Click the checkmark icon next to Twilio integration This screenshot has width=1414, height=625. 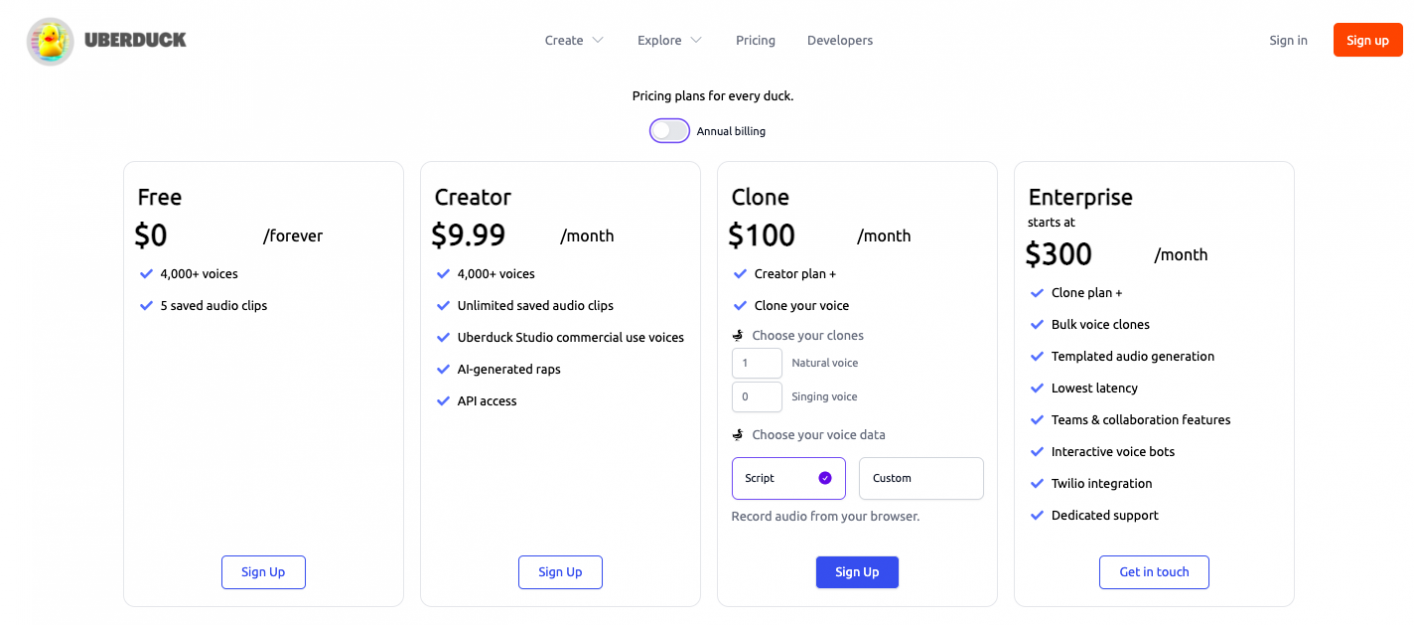click(x=1037, y=484)
